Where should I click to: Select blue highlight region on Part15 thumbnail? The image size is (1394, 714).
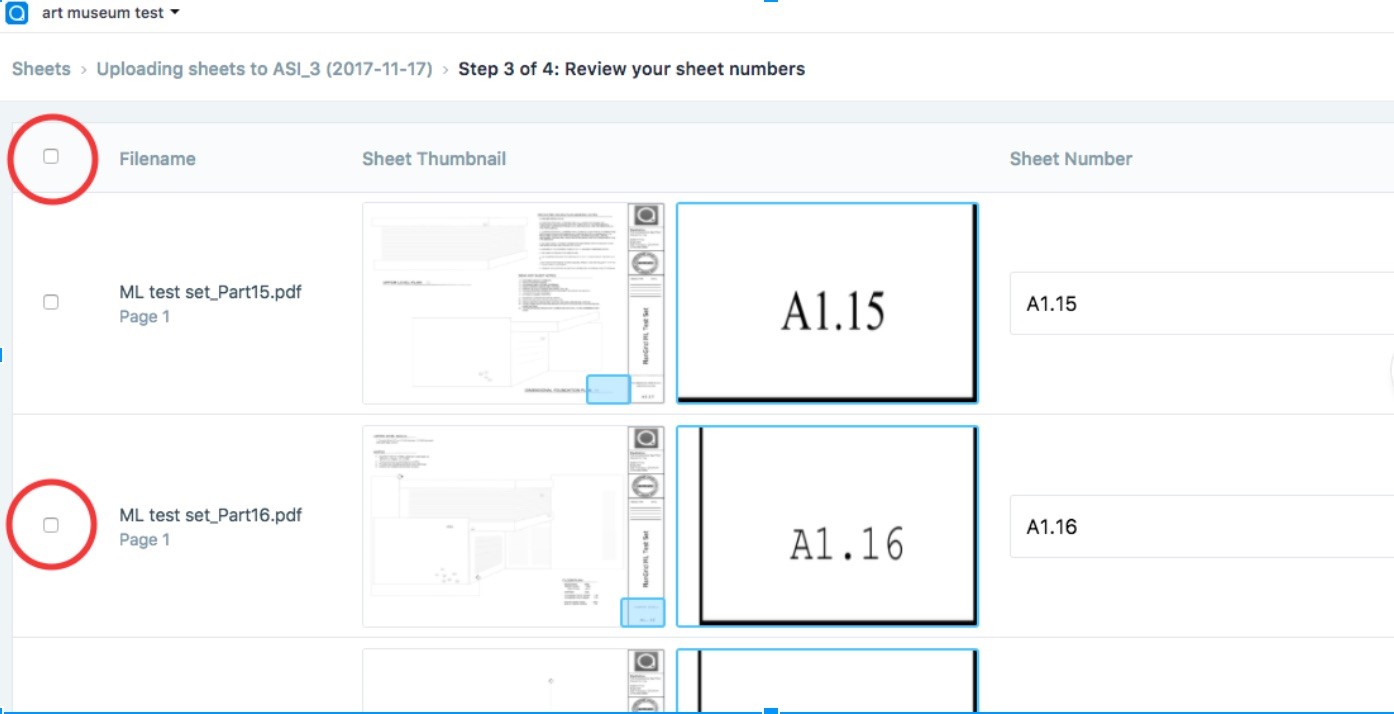608,389
